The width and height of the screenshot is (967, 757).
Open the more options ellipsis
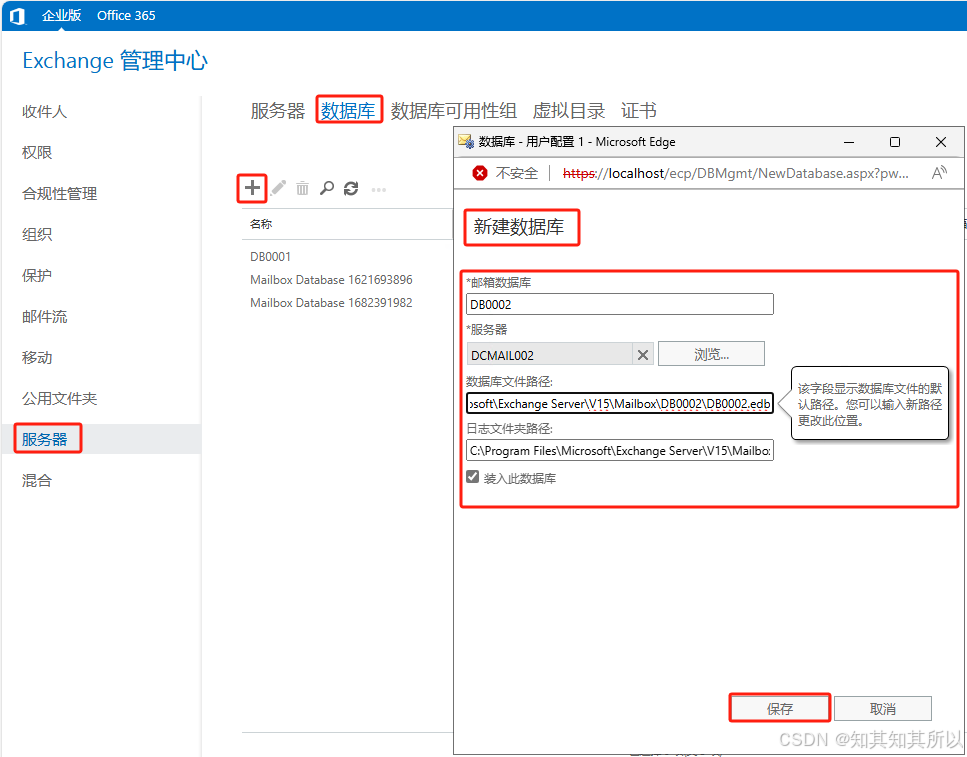pyautogui.click(x=379, y=189)
